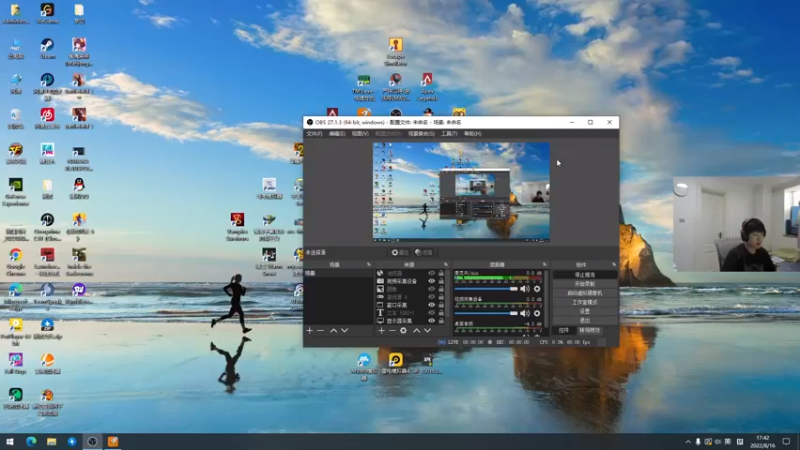This screenshot has height=450, width=800.
Task: Toggle visibility of image source
Action: (x=432, y=289)
